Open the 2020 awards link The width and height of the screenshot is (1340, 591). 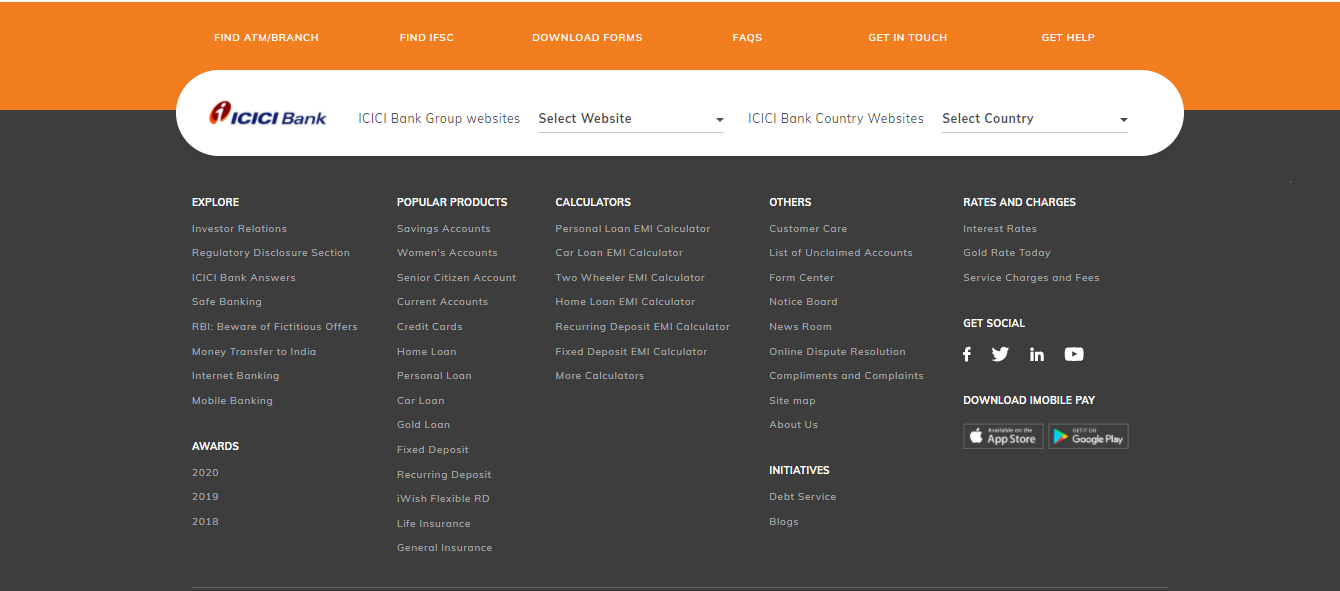click(x=205, y=473)
